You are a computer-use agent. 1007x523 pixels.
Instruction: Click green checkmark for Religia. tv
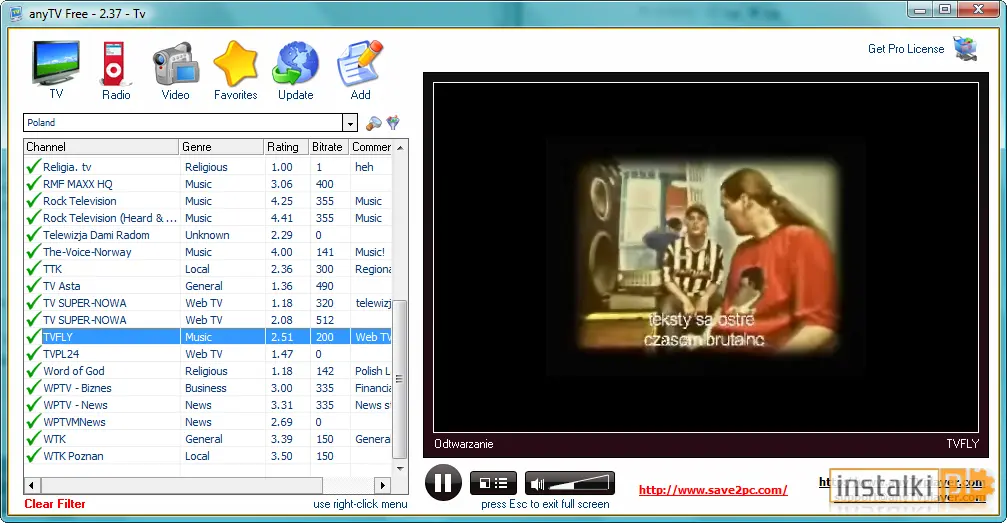point(33,166)
